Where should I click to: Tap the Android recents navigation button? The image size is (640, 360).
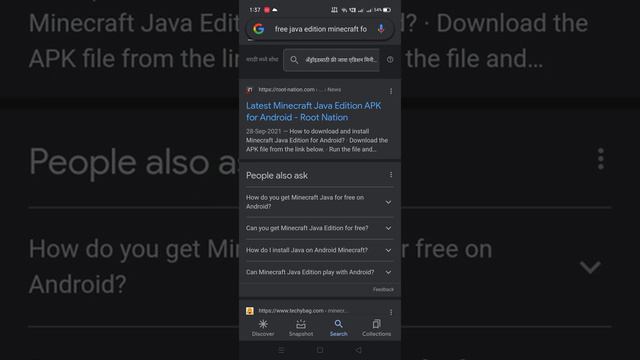click(281, 350)
